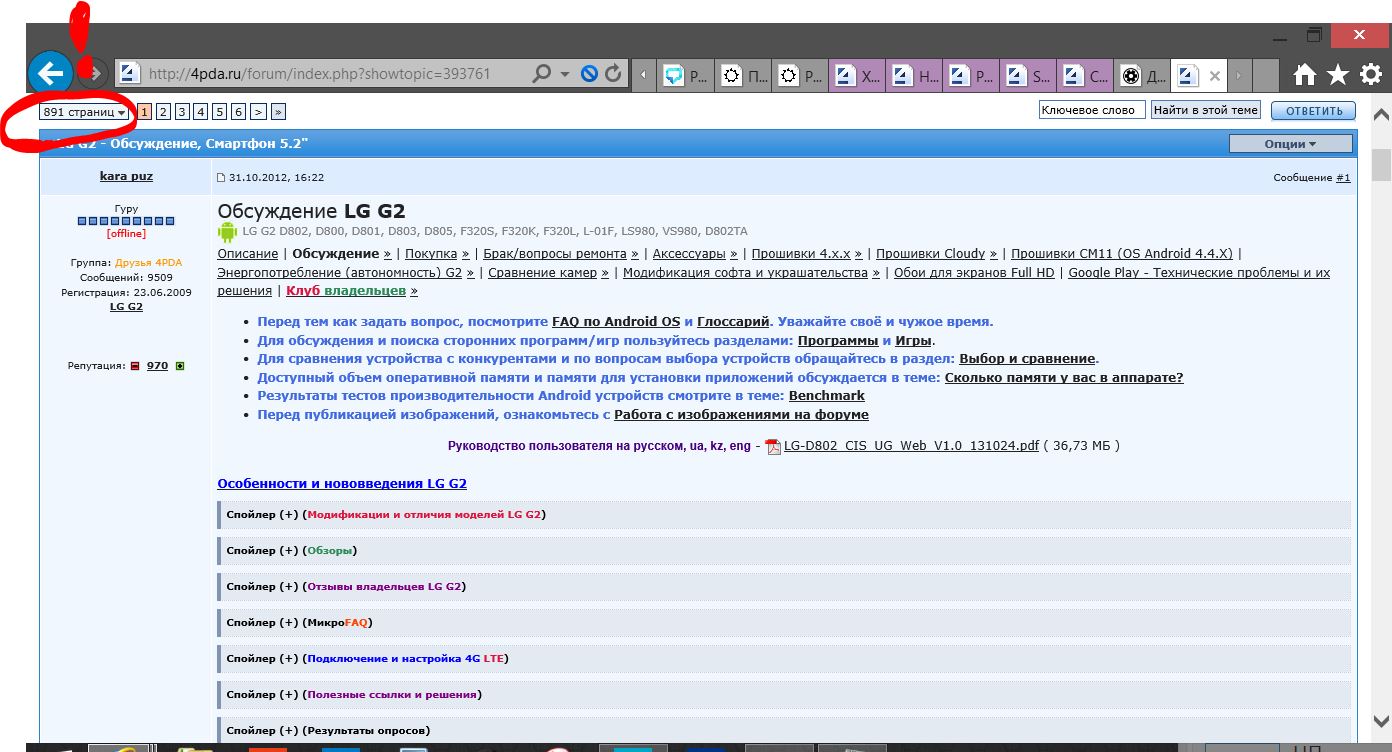Click the browser Forward arrow button
This screenshot has height=752, width=1392.
[x=92, y=73]
